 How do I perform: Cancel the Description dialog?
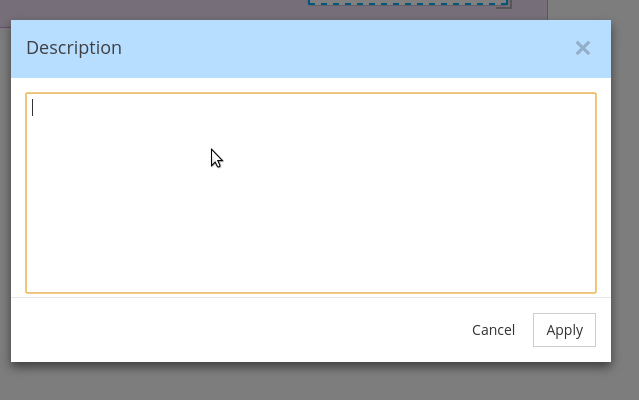pos(494,330)
